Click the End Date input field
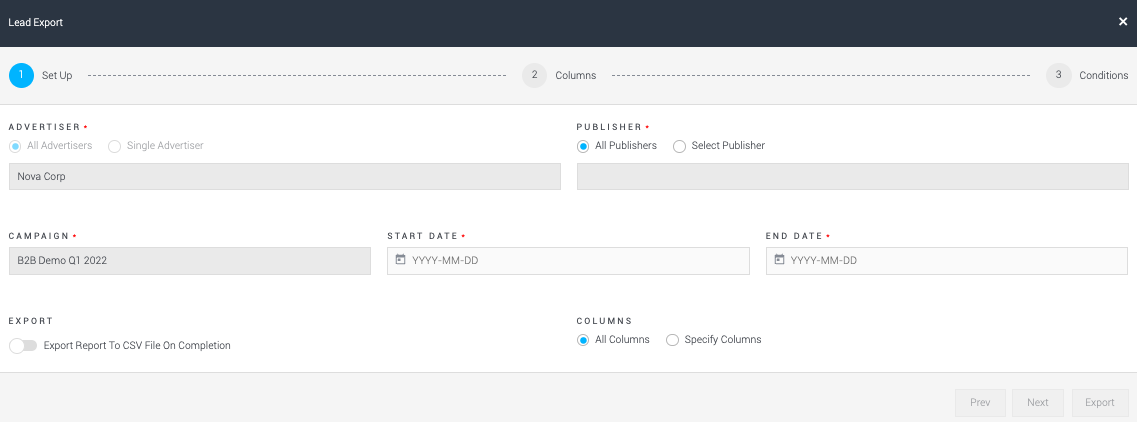 pyautogui.click(x=947, y=261)
